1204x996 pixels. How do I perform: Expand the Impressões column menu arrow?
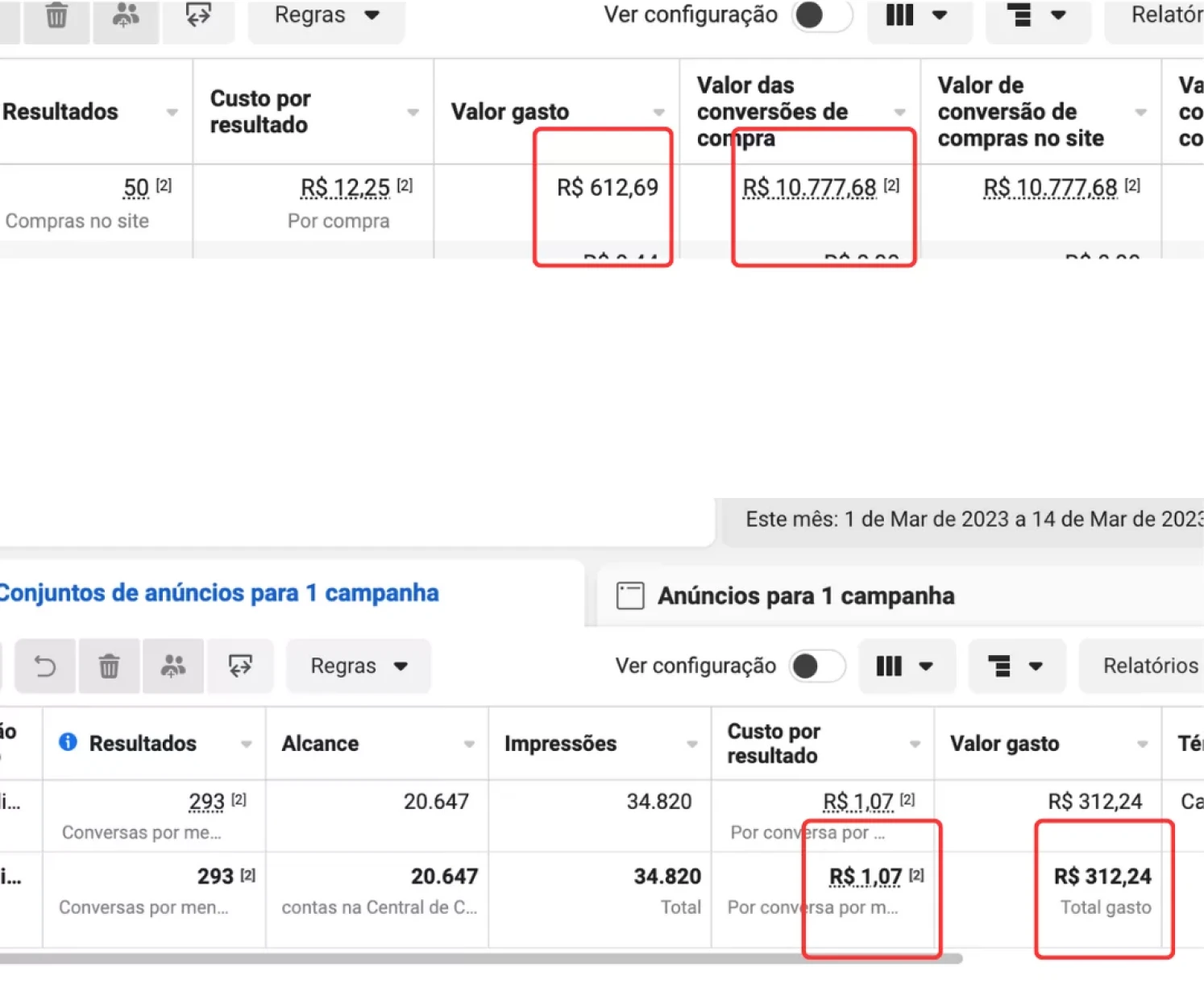pos(691,744)
